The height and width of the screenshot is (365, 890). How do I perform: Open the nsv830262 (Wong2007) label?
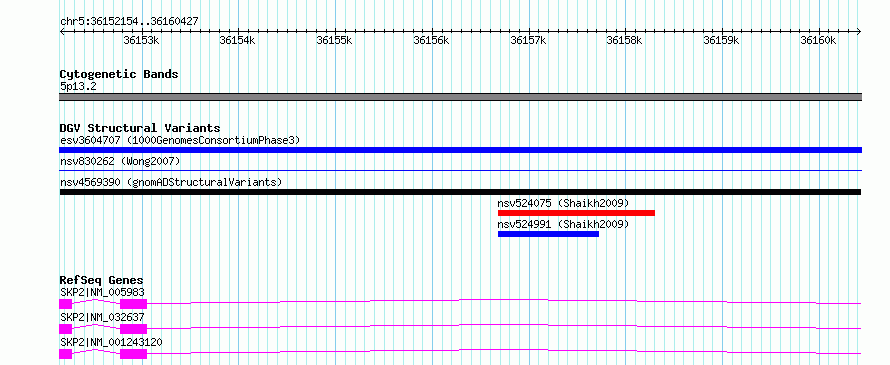click(120, 162)
